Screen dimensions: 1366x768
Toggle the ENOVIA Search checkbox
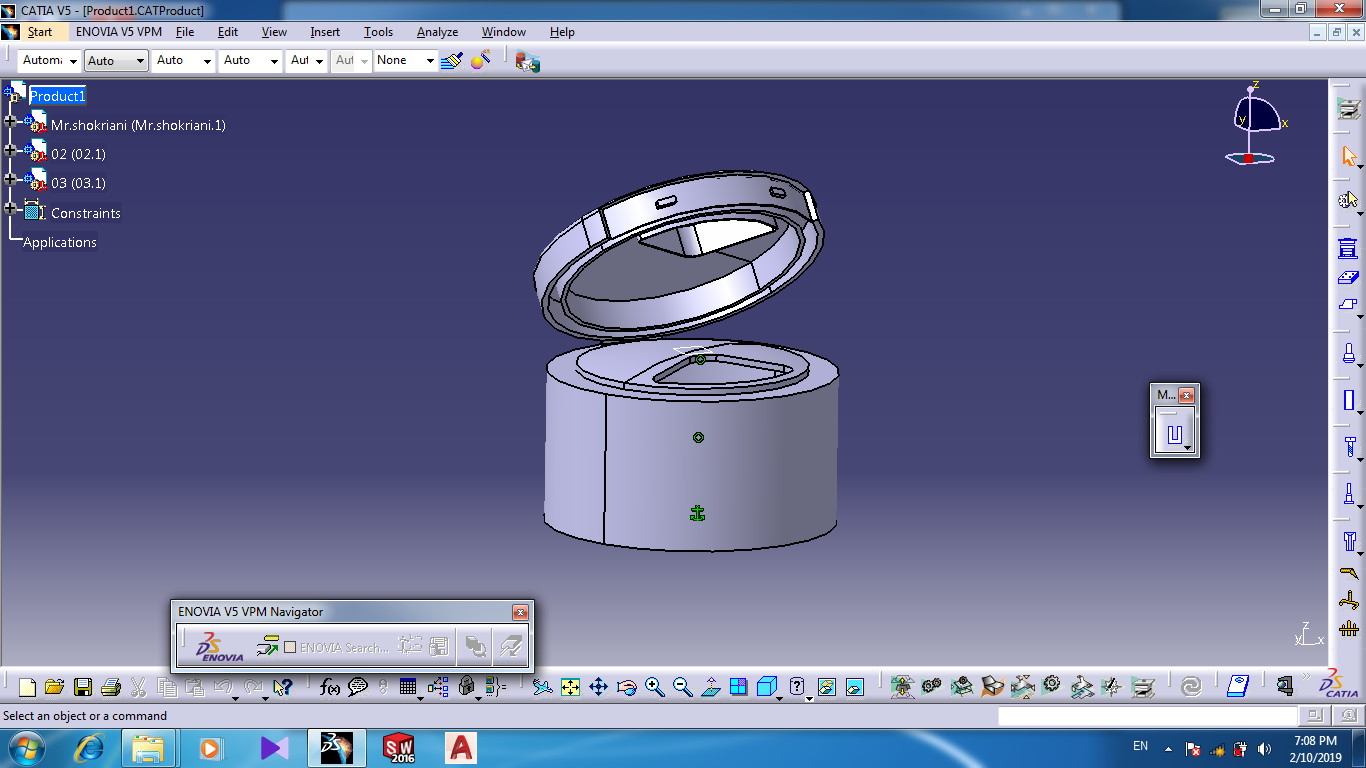coord(290,647)
